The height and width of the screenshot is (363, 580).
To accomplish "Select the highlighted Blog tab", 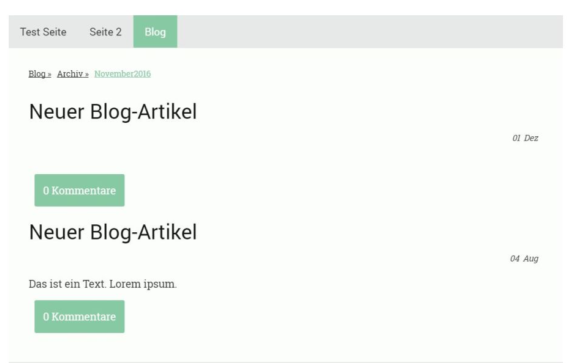I will (x=155, y=32).
